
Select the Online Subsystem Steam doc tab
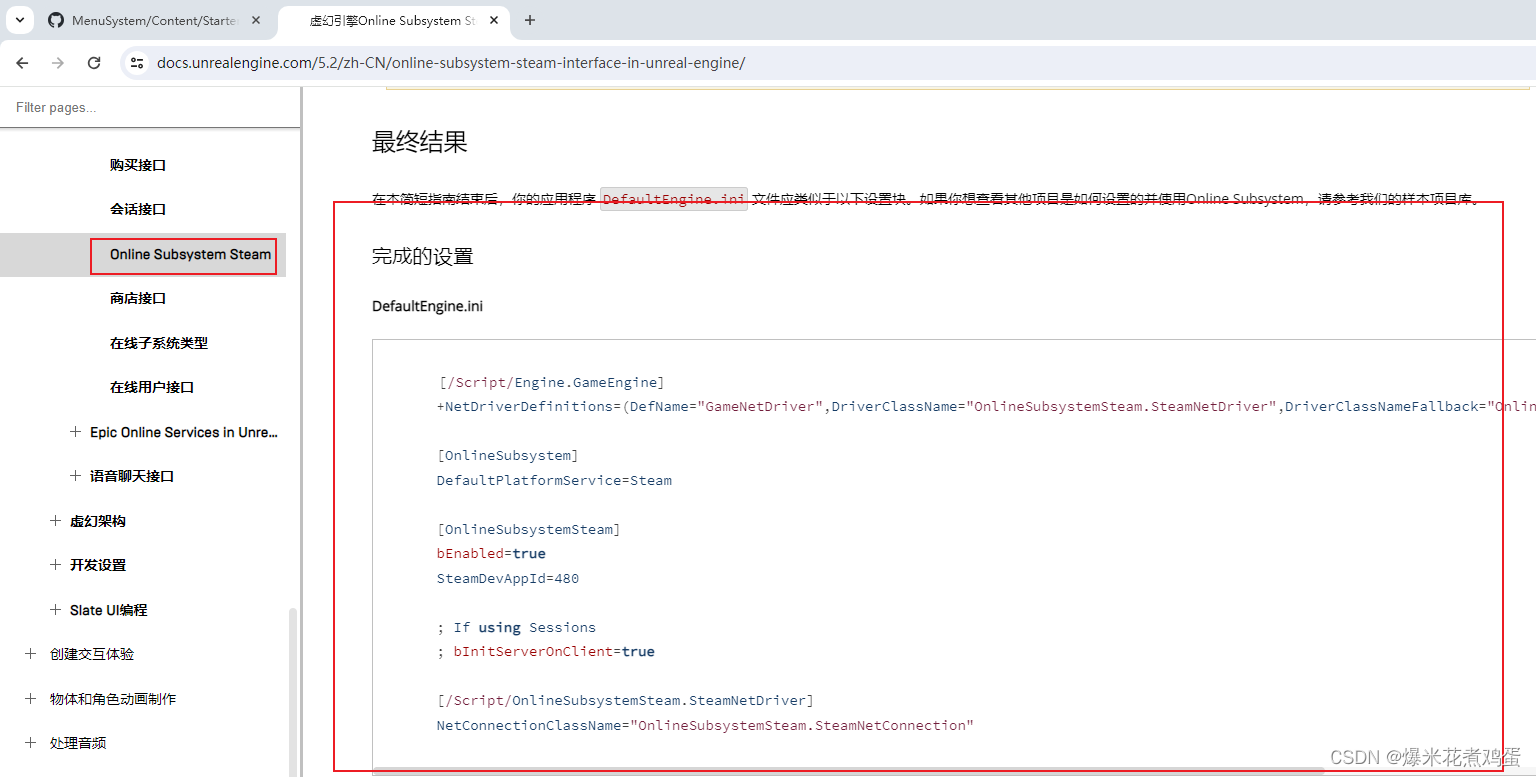click(x=393, y=20)
